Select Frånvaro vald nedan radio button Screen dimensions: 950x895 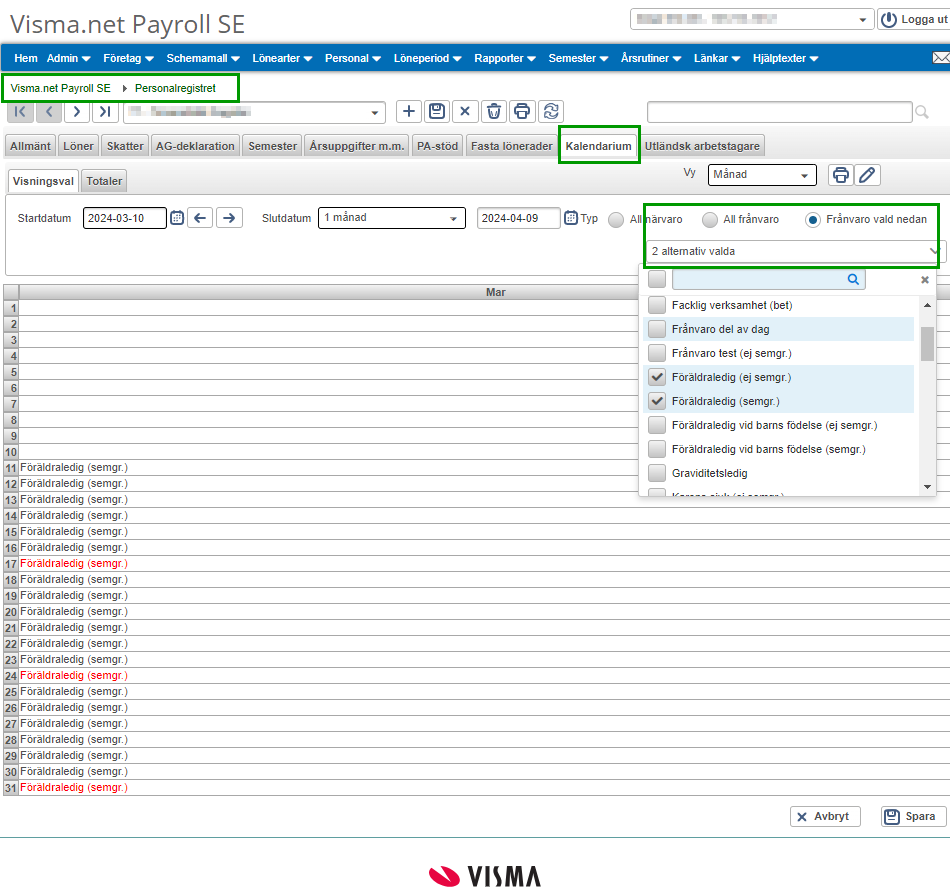click(812, 219)
